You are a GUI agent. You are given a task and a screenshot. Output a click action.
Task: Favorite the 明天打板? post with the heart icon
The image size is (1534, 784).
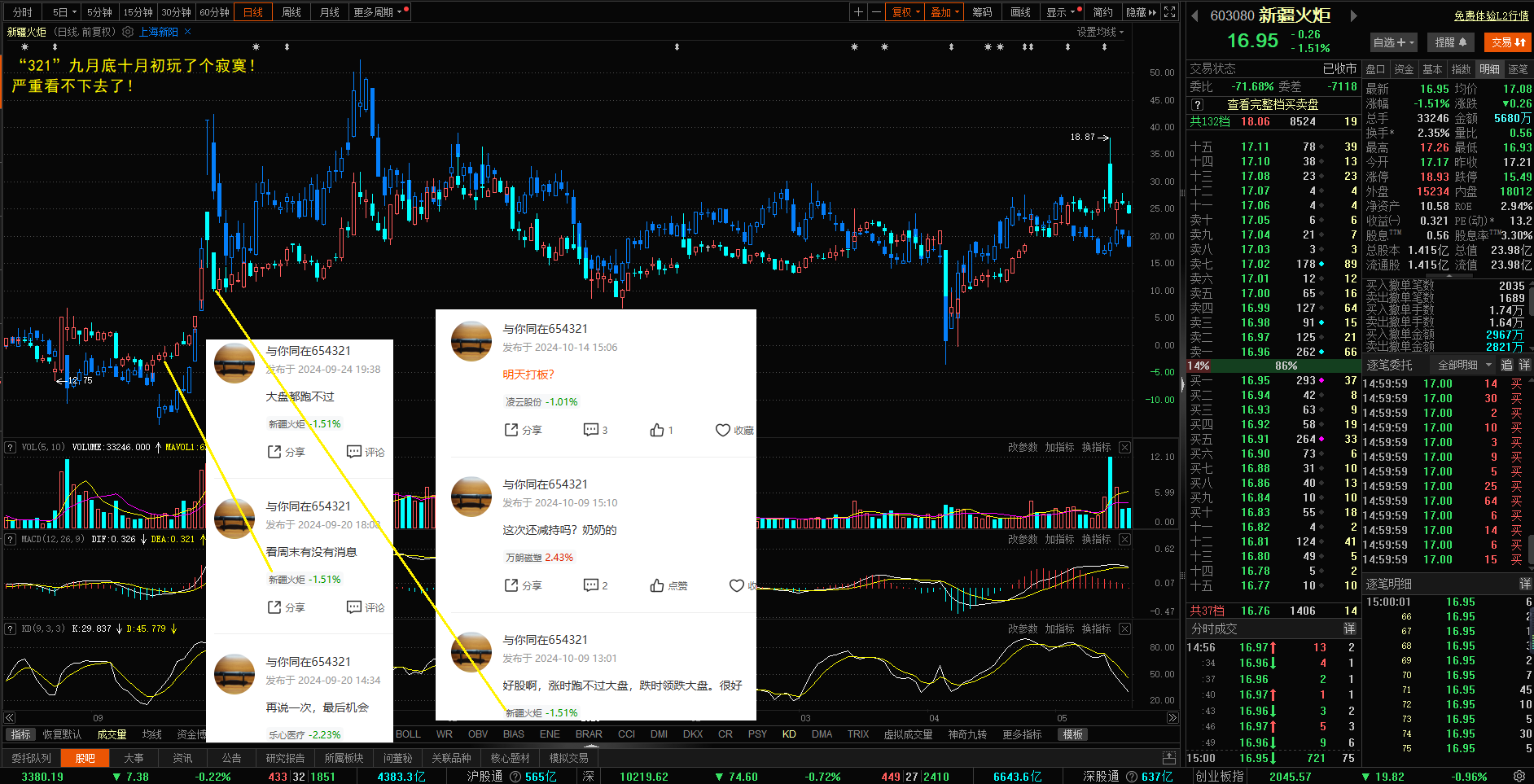coord(722,430)
